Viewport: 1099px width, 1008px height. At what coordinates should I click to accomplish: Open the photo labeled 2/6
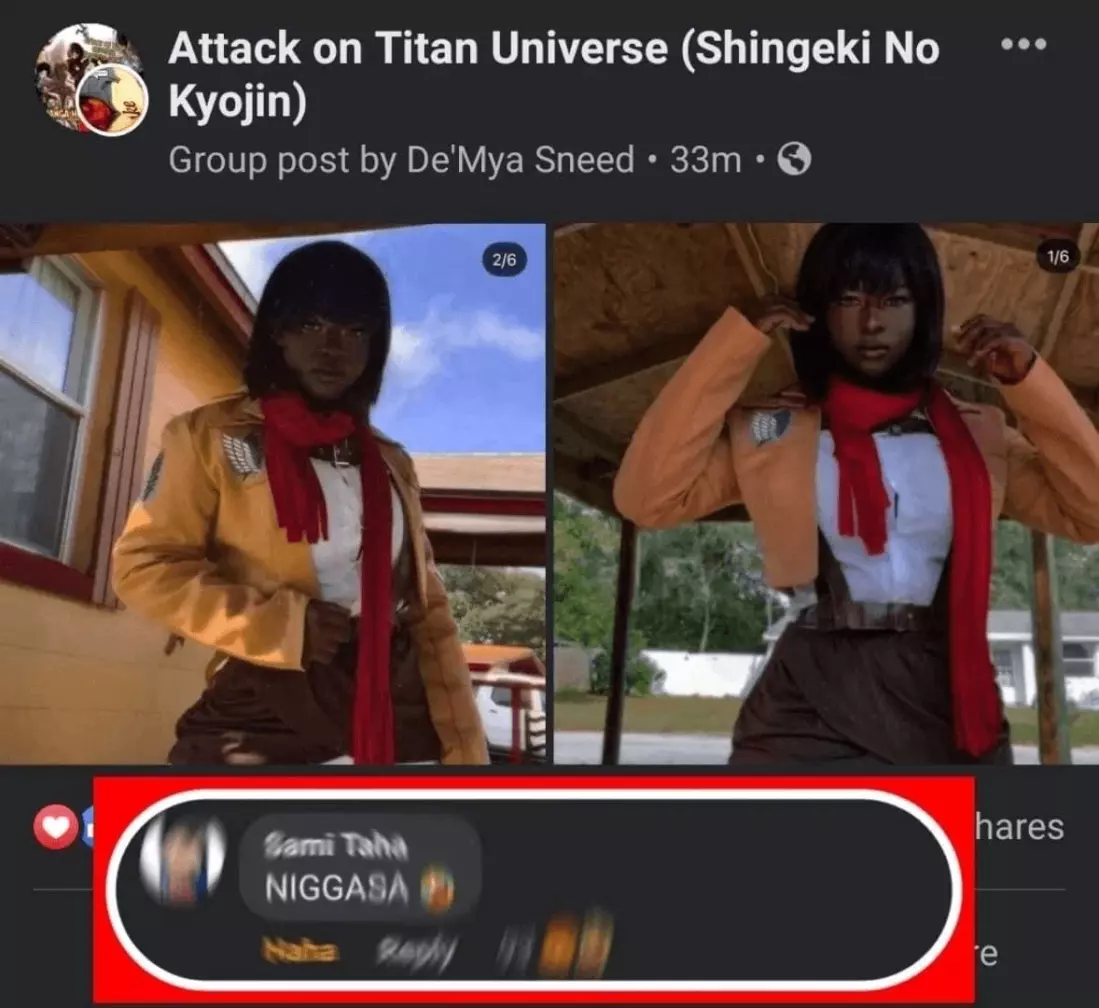pyautogui.click(x=273, y=493)
